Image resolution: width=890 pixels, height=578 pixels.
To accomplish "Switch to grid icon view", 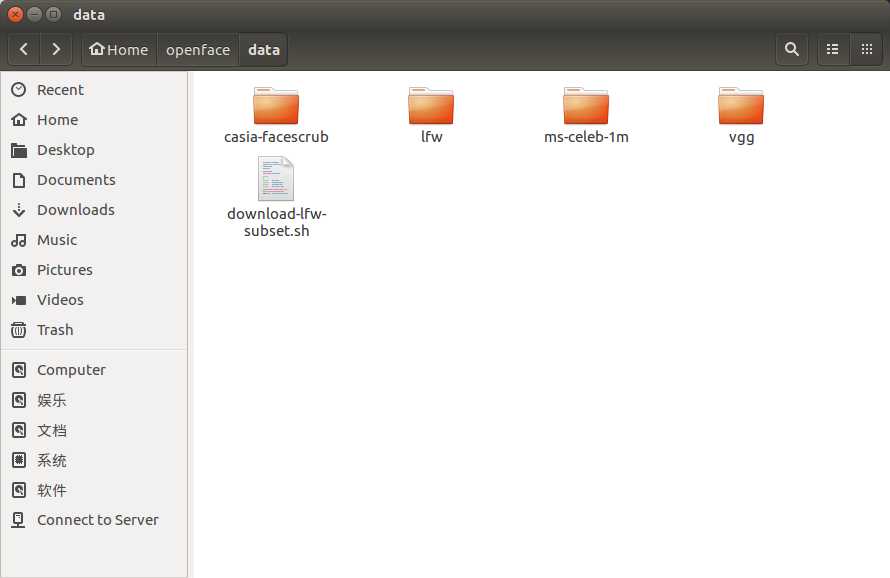I will tap(866, 49).
